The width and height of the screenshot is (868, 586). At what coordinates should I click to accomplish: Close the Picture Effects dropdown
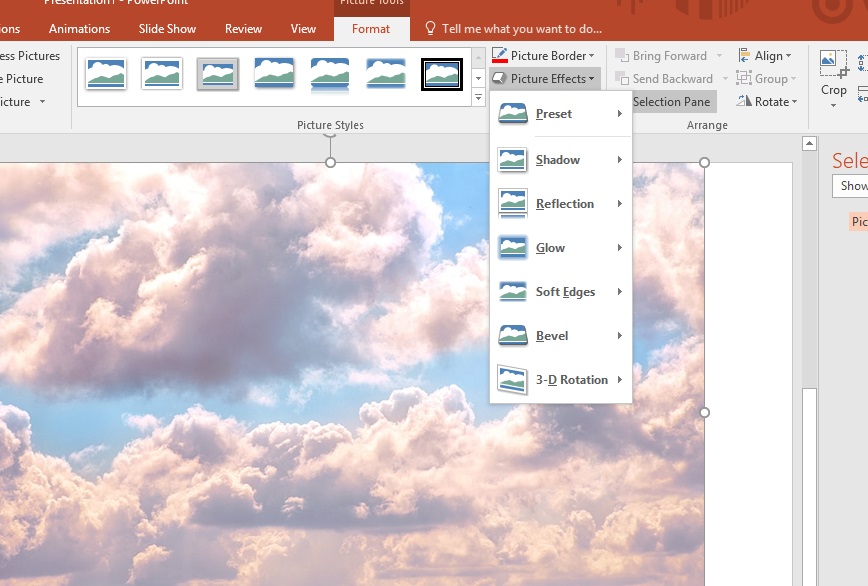pyautogui.click(x=544, y=79)
